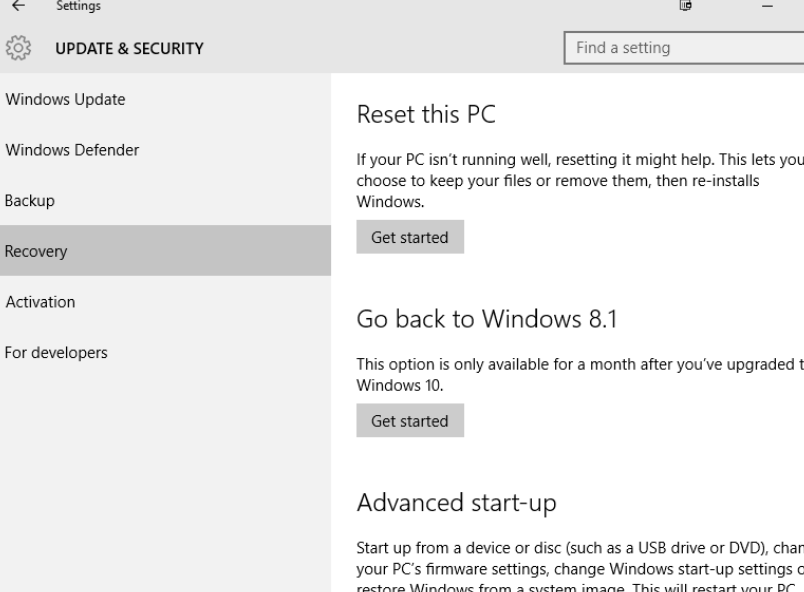Go to the Windows Defender section
The image size is (804, 592).
(x=72, y=150)
